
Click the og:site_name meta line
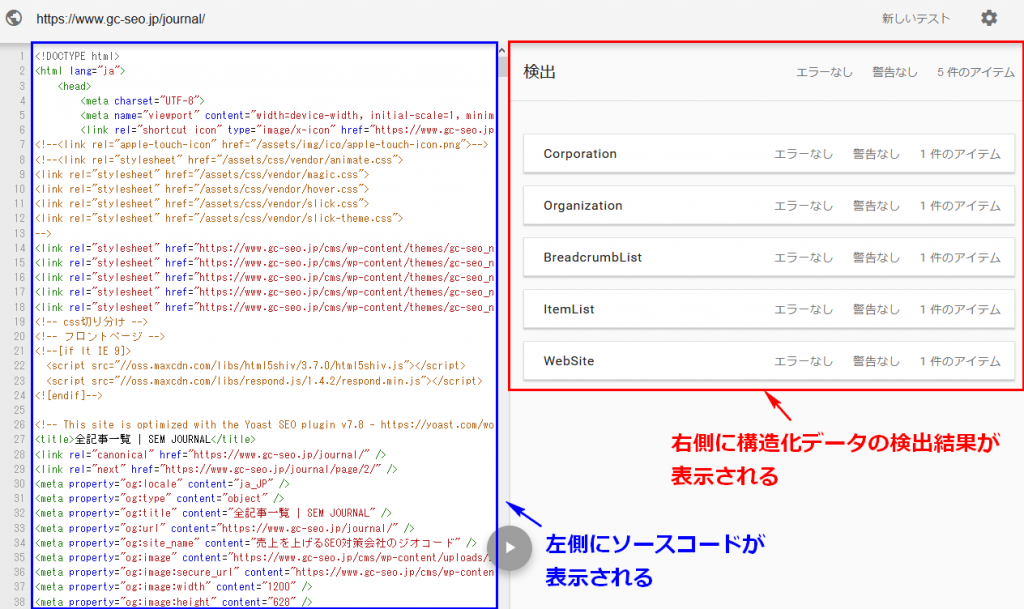tap(256, 543)
